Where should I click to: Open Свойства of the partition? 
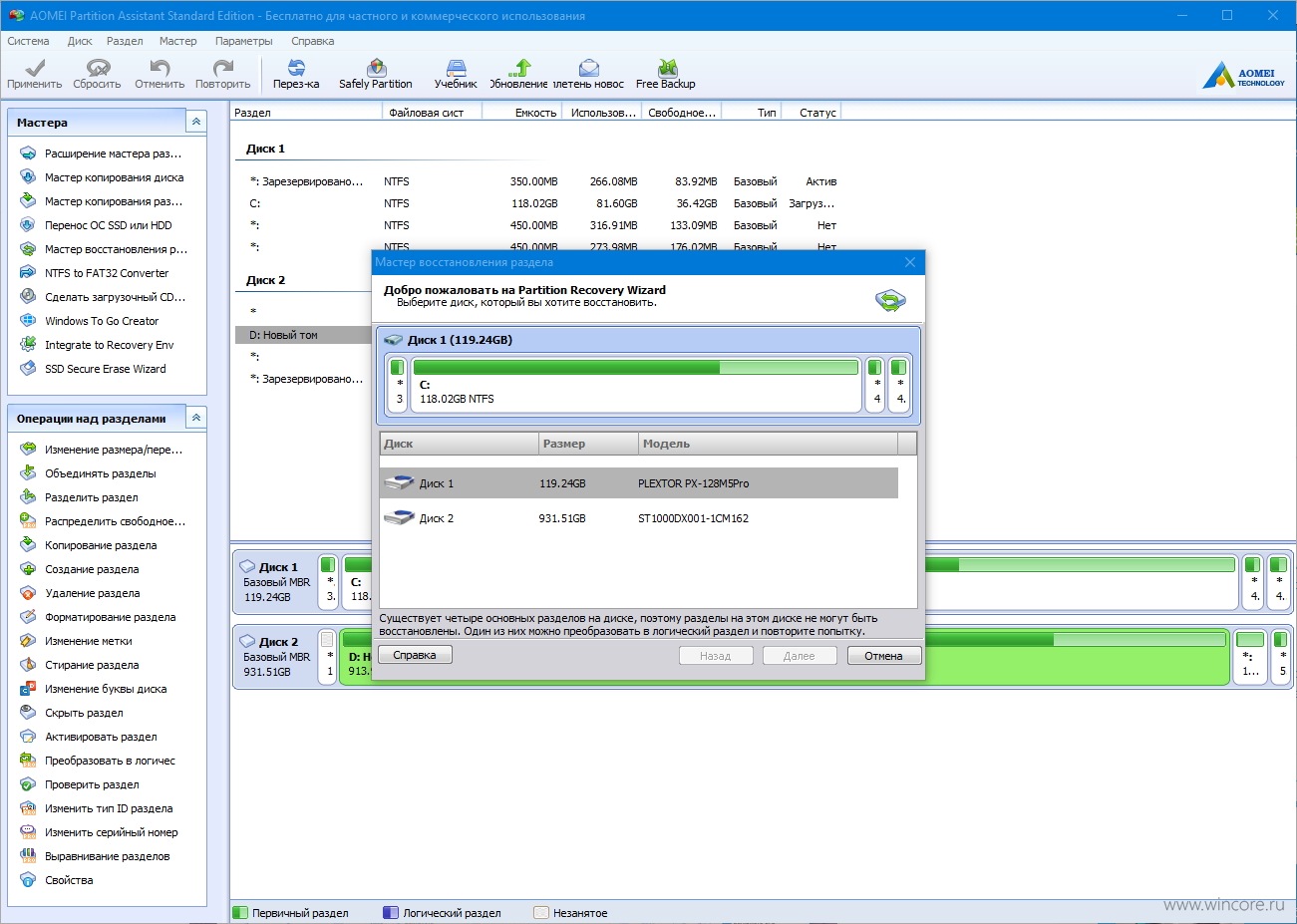[57, 880]
